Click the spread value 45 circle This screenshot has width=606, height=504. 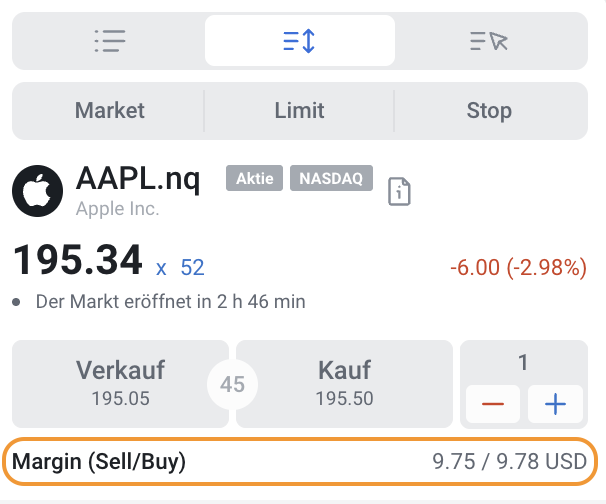click(232, 384)
